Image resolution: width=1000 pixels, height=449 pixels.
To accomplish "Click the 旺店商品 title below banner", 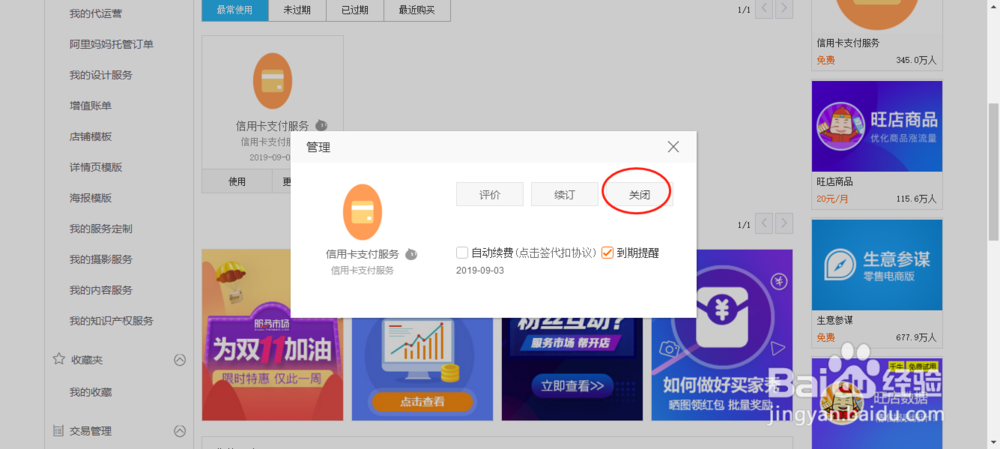I will pyautogui.click(x=835, y=181).
